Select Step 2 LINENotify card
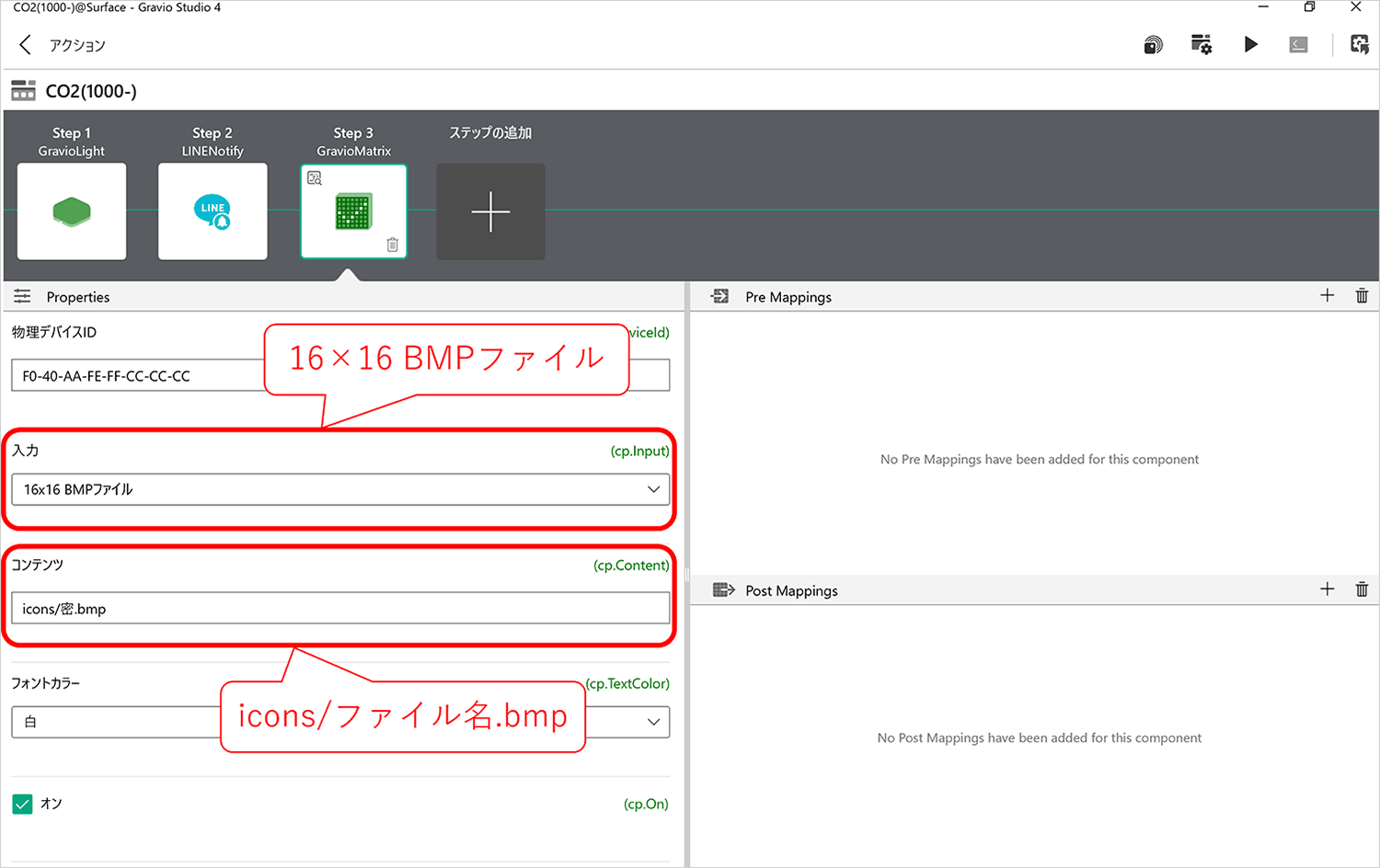Screen dimensions: 1380x868 coord(213,211)
